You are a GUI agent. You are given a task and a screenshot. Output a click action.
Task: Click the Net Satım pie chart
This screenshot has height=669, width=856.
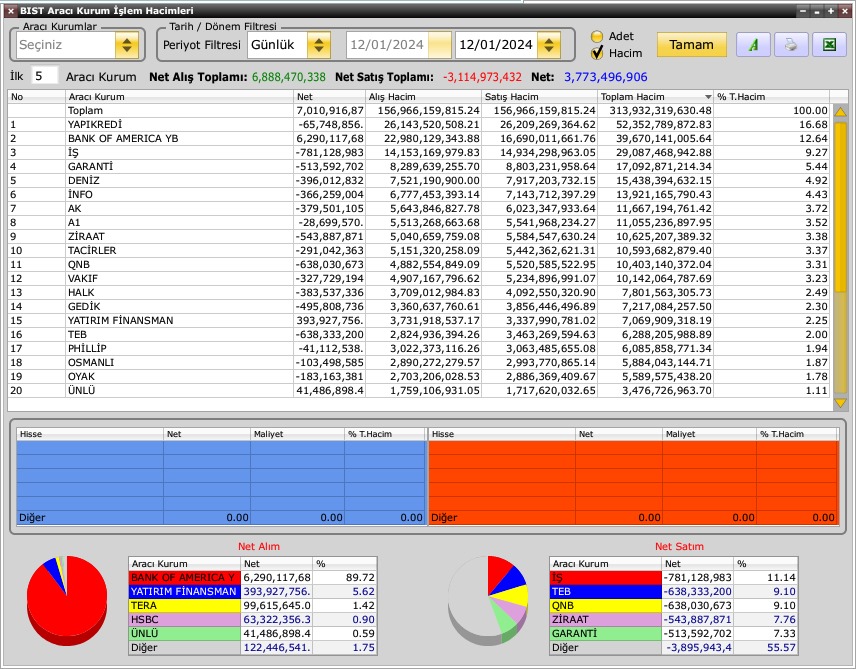(487, 600)
